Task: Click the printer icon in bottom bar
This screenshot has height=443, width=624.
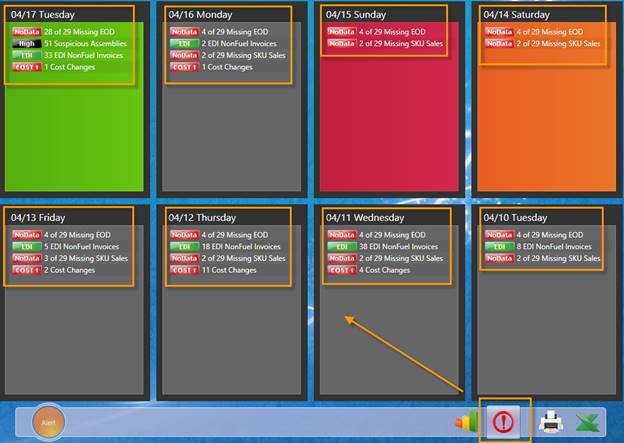Action: point(550,422)
